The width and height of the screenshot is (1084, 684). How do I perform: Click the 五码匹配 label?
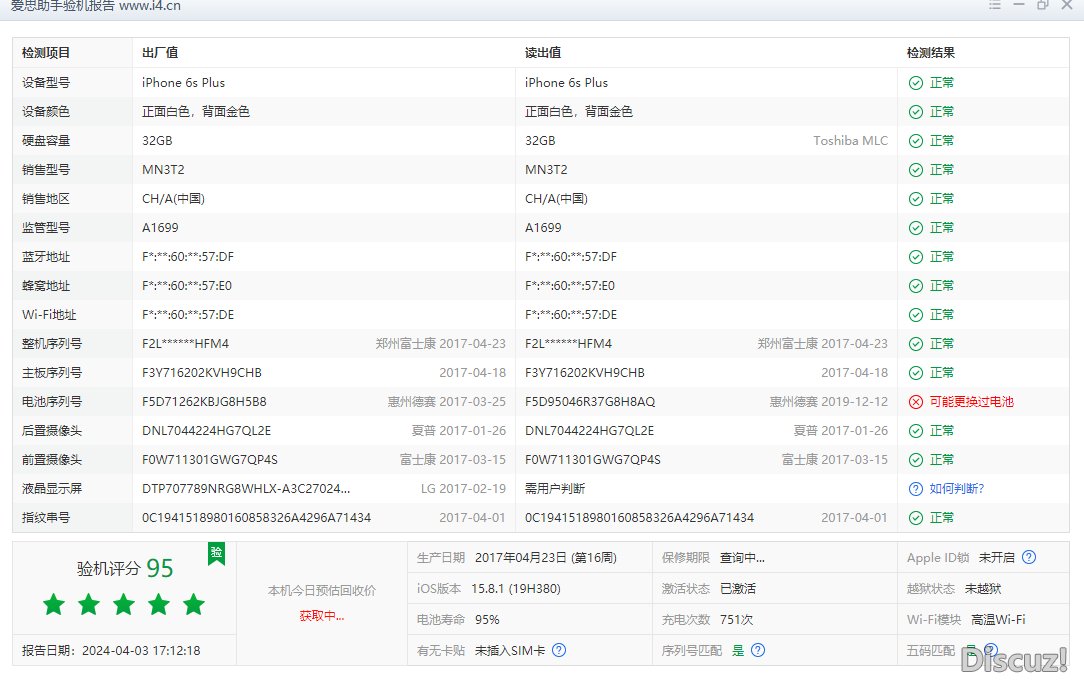931,650
